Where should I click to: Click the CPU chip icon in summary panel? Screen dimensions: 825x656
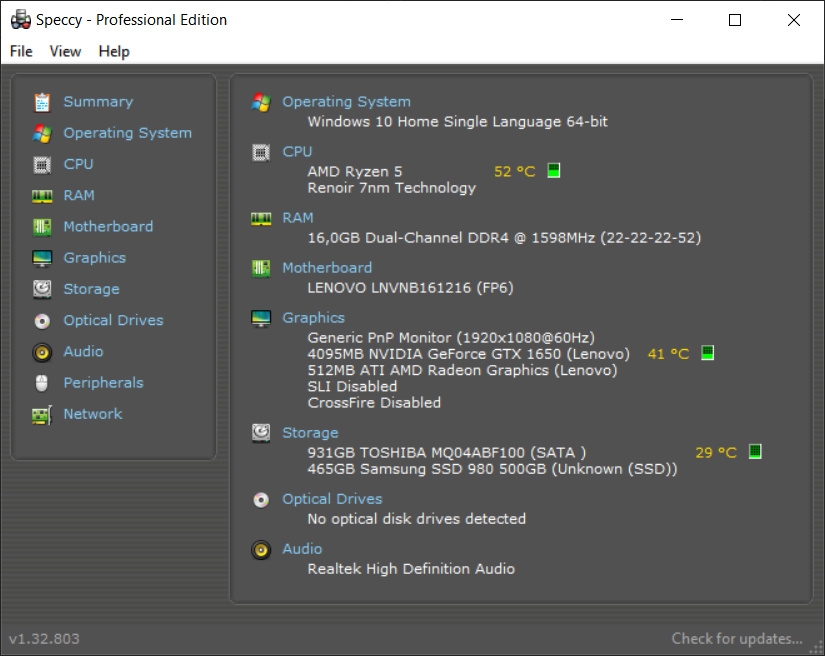coord(261,153)
